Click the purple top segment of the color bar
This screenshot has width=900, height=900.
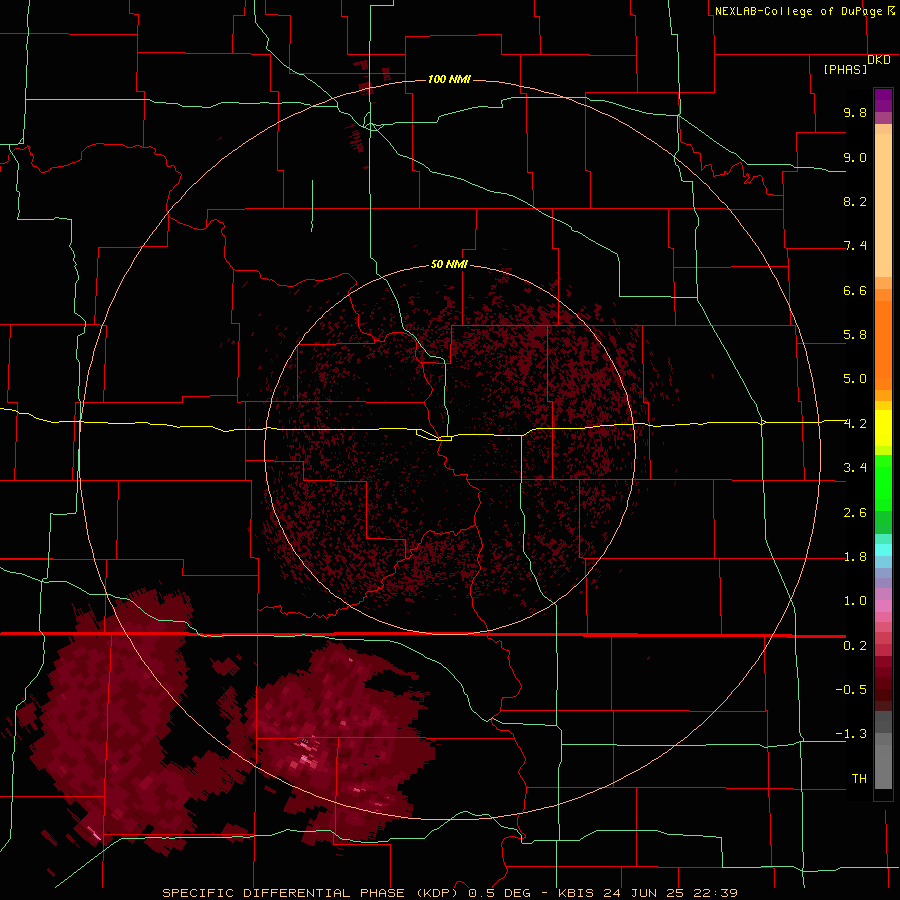point(883,100)
